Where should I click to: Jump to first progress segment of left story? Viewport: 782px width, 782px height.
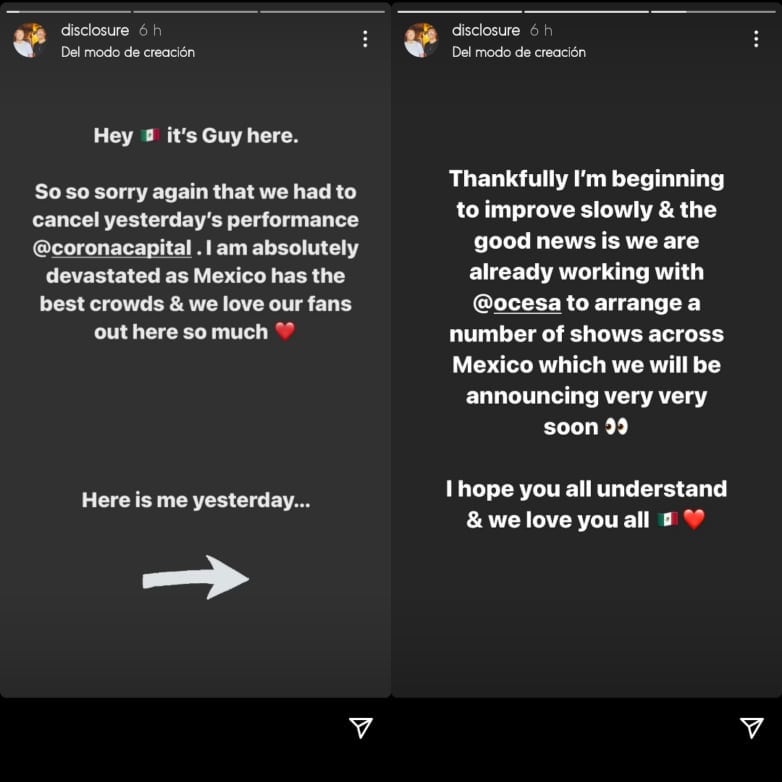tap(66, 11)
